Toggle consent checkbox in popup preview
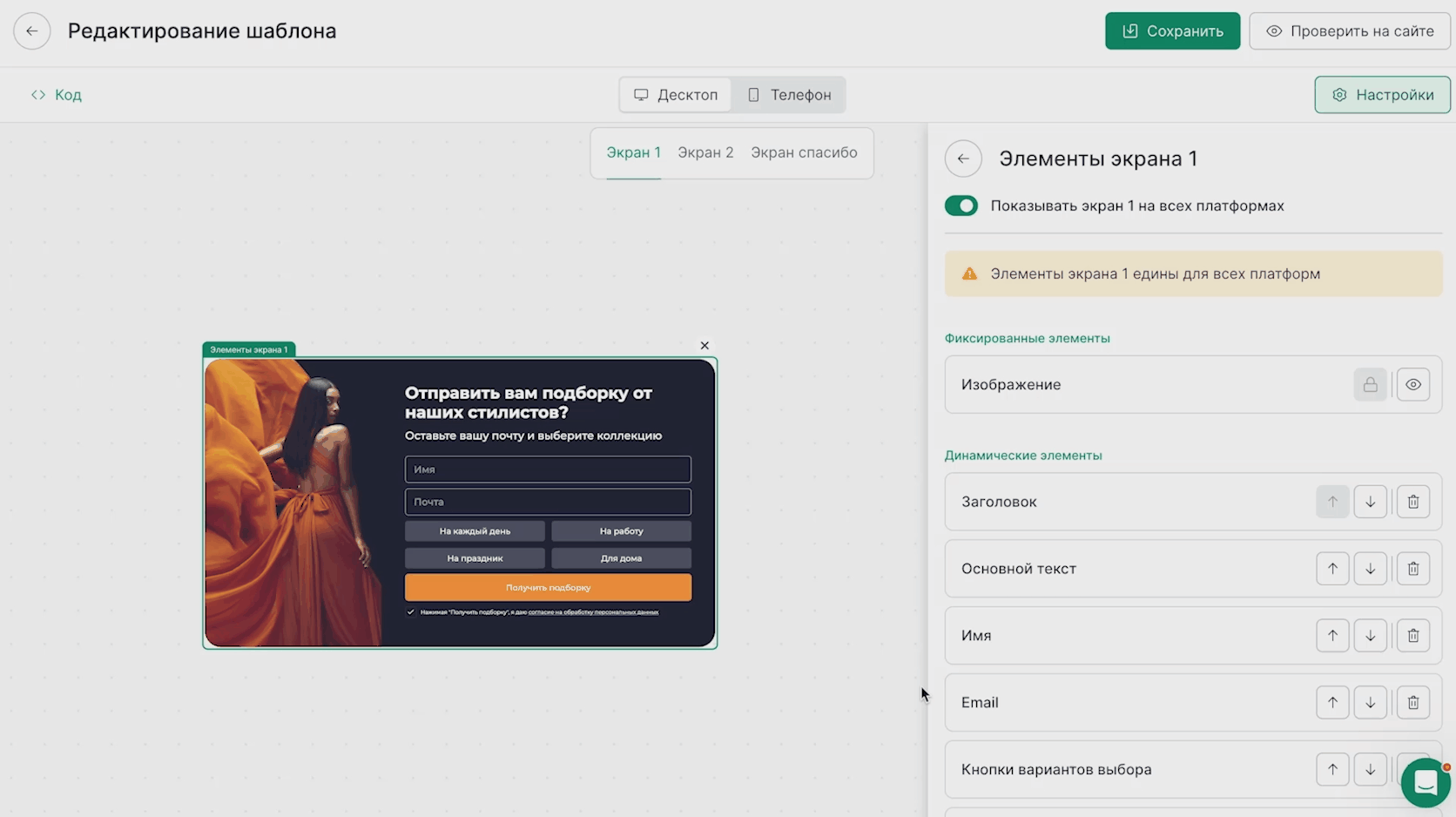The image size is (1456, 817). point(411,612)
